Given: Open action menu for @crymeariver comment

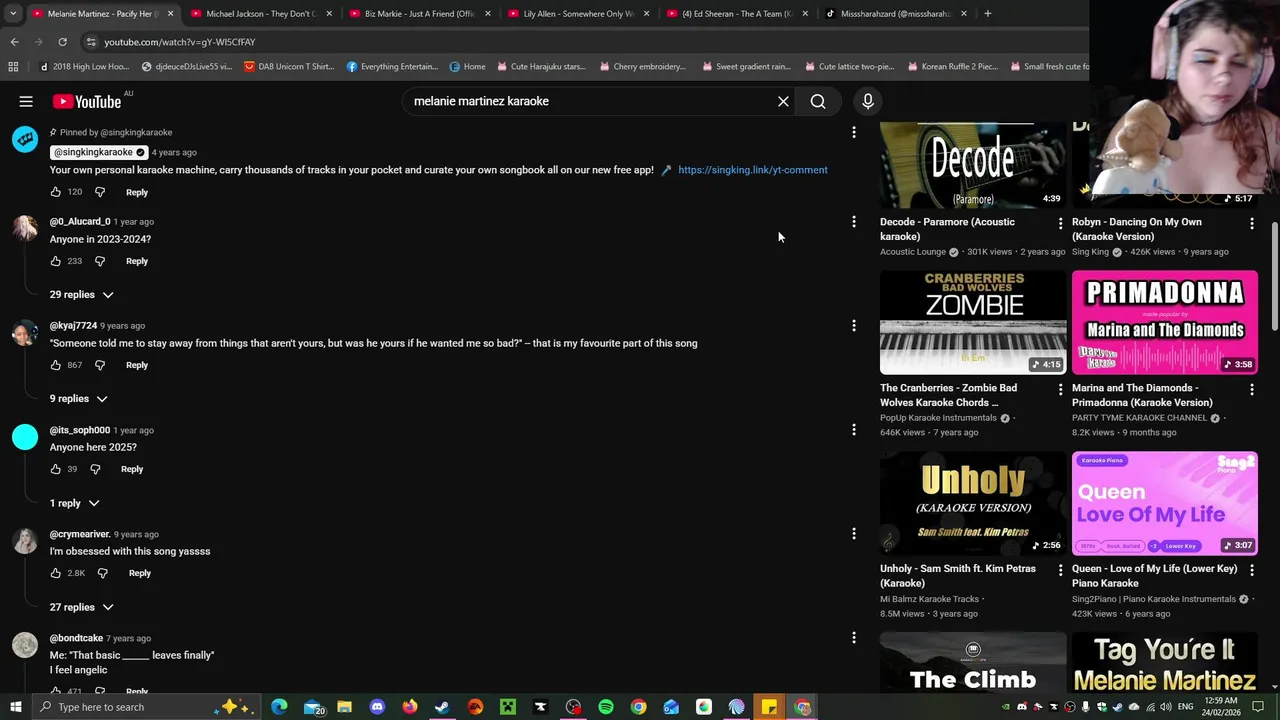Looking at the screenshot, I should point(854,534).
